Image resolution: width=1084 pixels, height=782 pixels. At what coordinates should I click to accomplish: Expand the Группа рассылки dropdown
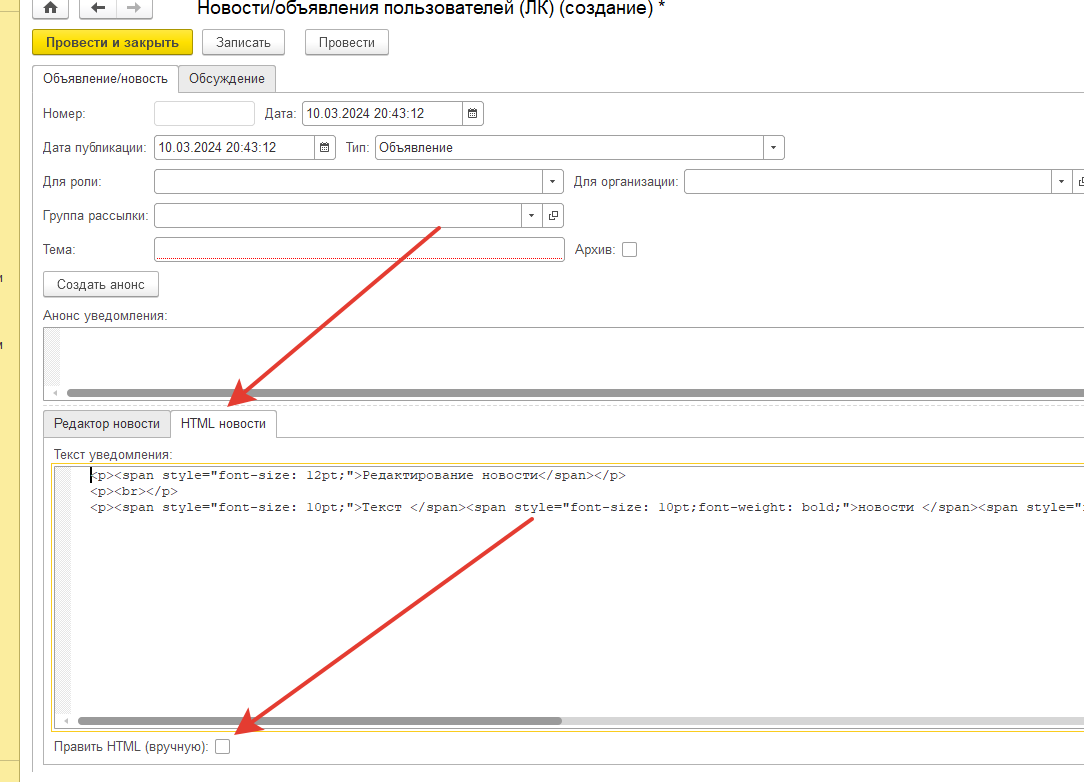(531, 216)
